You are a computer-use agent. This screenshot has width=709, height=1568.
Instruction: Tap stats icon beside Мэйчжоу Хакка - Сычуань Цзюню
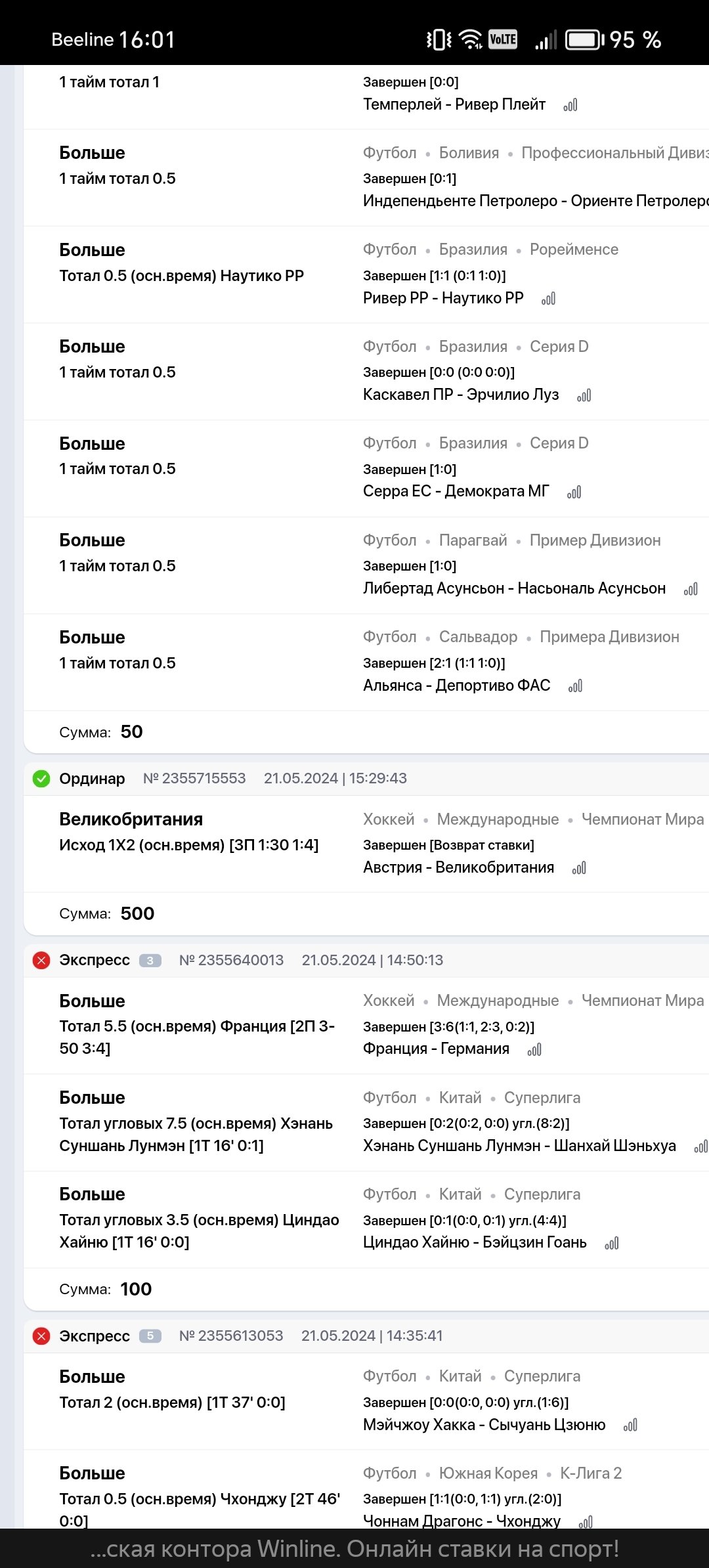point(630,1425)
